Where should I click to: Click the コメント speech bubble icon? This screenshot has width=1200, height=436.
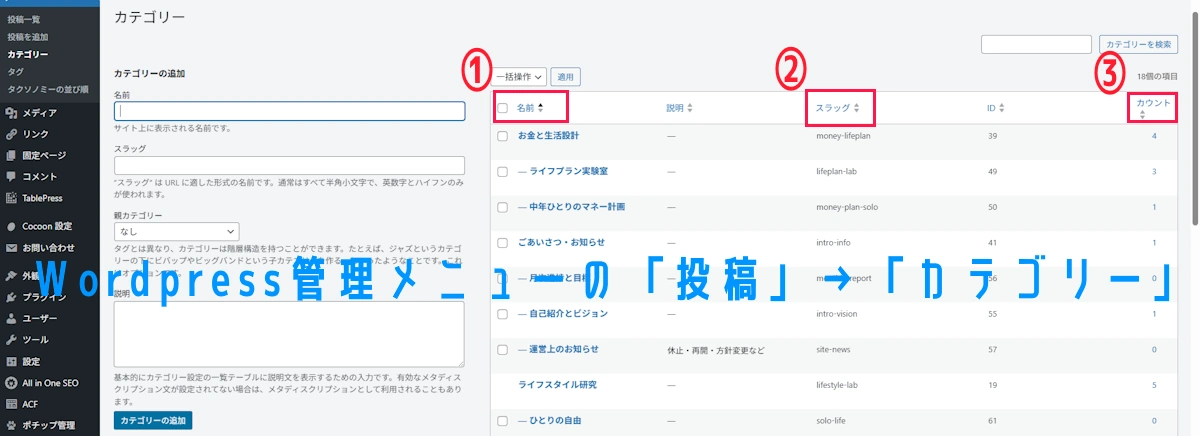click(11, 176)
